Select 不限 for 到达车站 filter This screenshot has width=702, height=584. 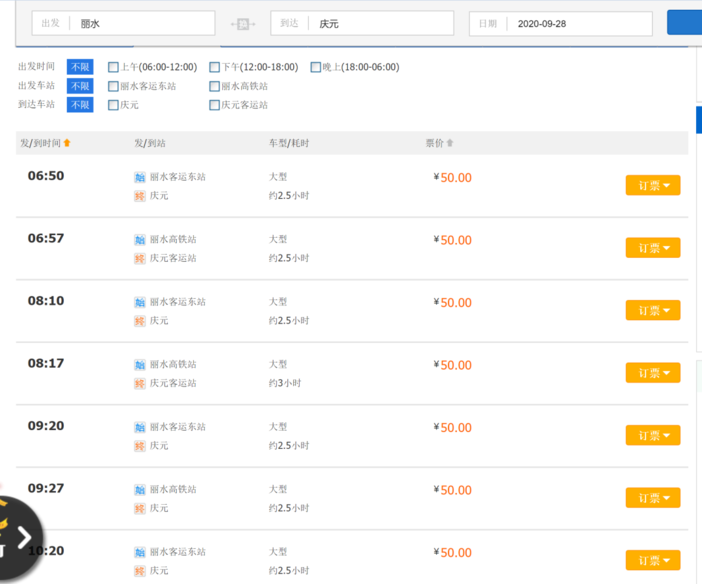coord(80,105)
